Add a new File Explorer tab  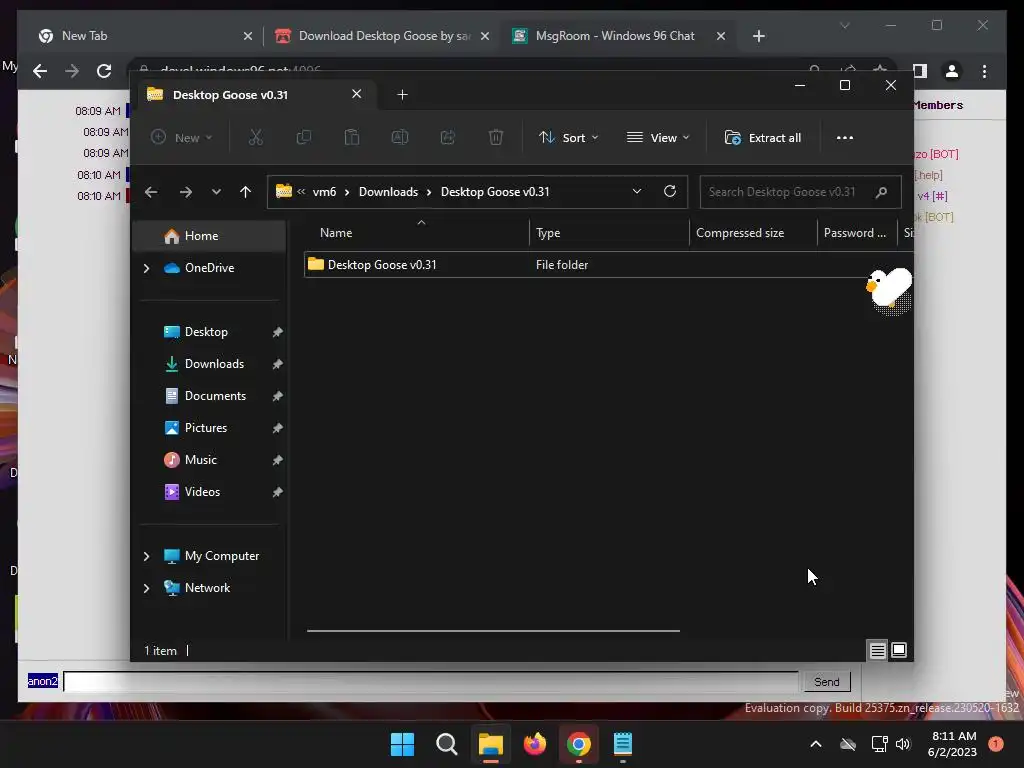click(x=402, y=95)
